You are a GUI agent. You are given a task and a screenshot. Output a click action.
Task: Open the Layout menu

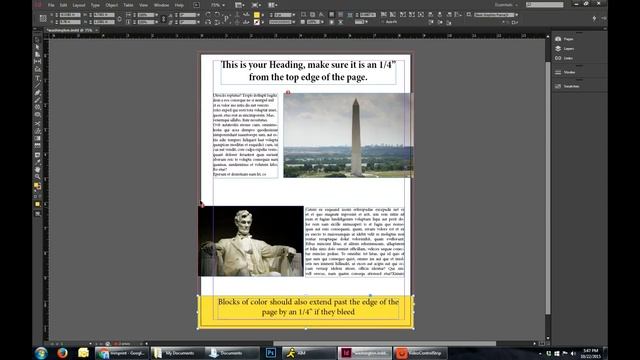click(x=79, y=5)
